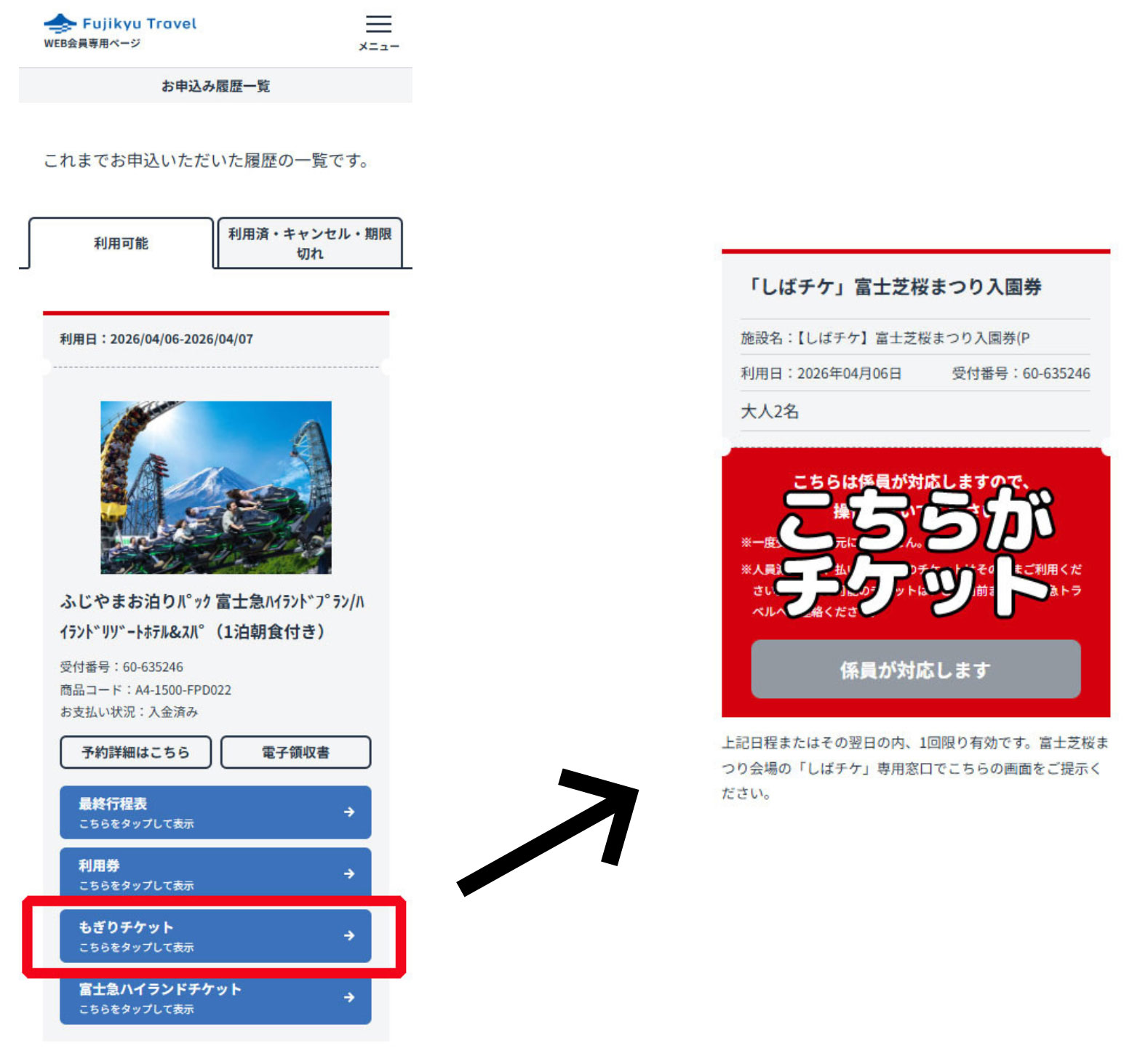
Task: Click the ふじやまお泊りパック product title
Action: [212, 616]
